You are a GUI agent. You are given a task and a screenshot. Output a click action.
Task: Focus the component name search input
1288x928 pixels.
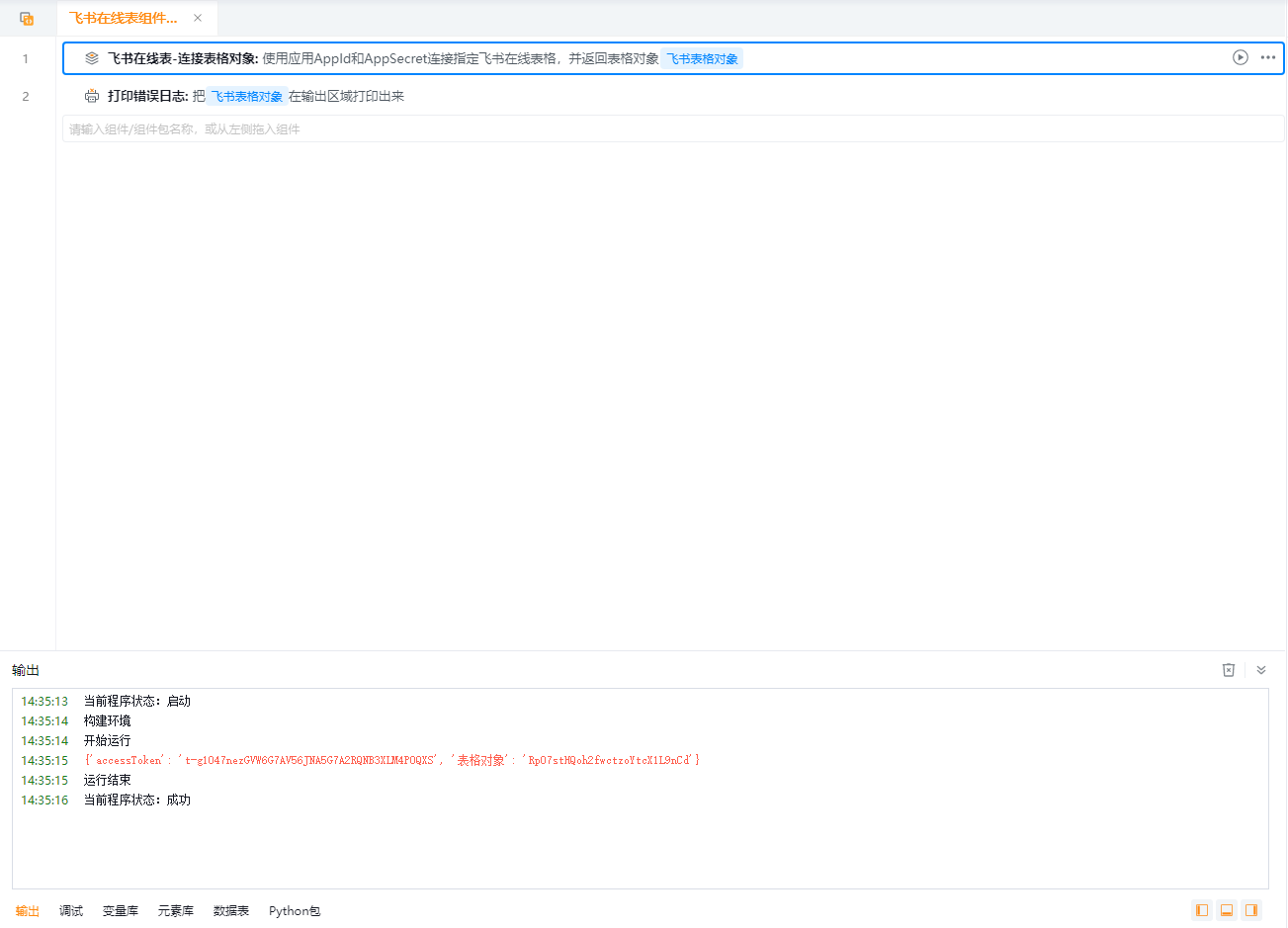coord(673,128)
